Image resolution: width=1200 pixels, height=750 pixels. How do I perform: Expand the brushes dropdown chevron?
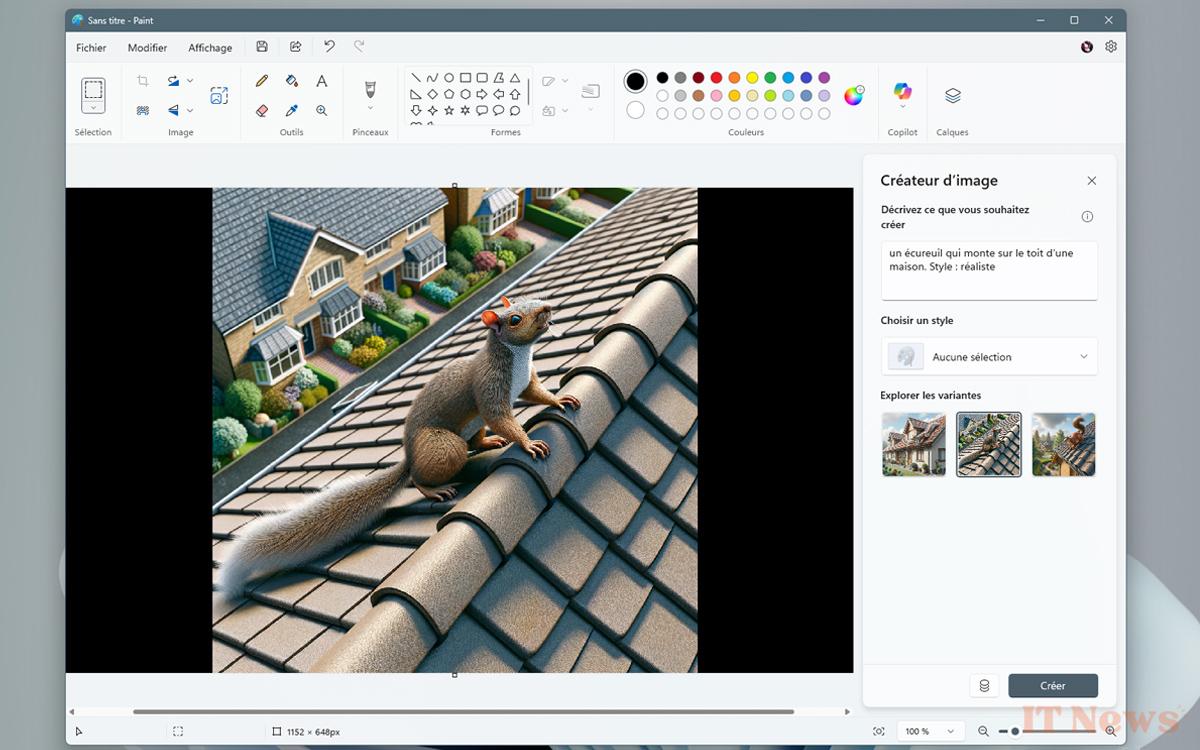tap(370, 108)
